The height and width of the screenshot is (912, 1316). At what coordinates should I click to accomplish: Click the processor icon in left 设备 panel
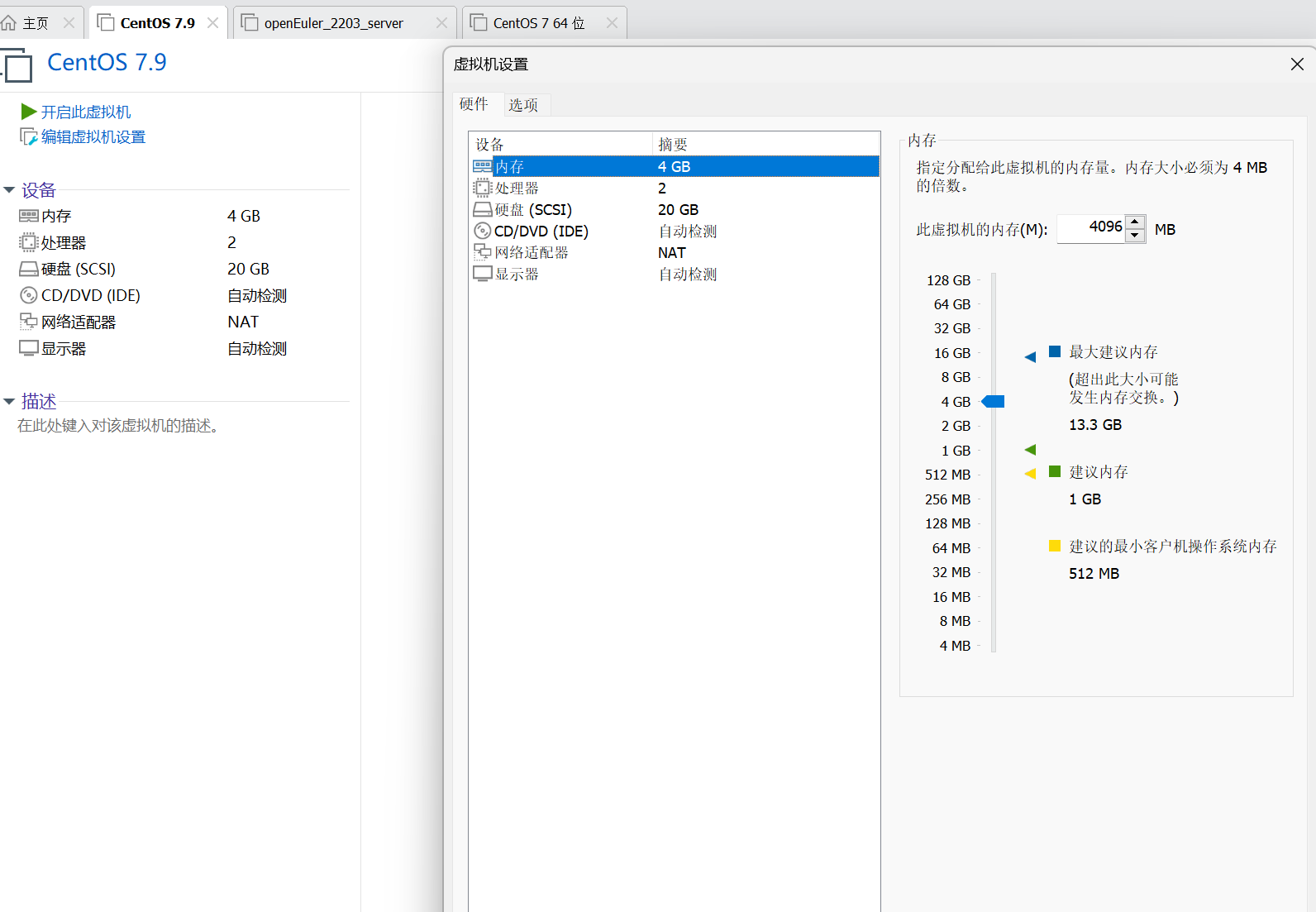[29, 242]
